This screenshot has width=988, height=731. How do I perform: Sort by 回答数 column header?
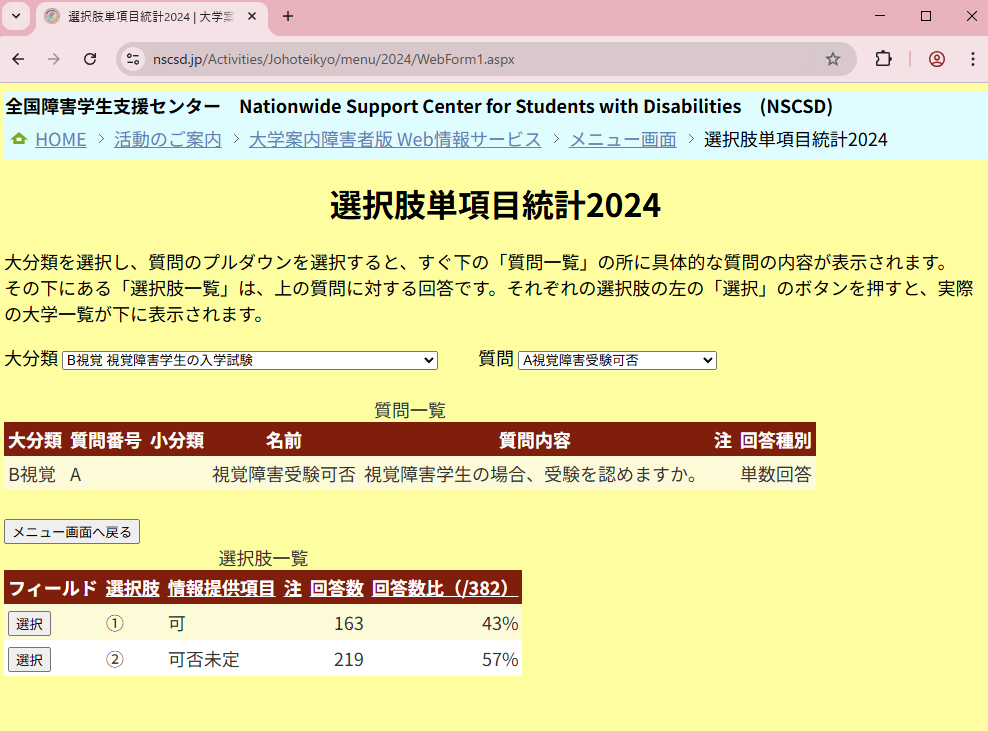click(336, 588)
